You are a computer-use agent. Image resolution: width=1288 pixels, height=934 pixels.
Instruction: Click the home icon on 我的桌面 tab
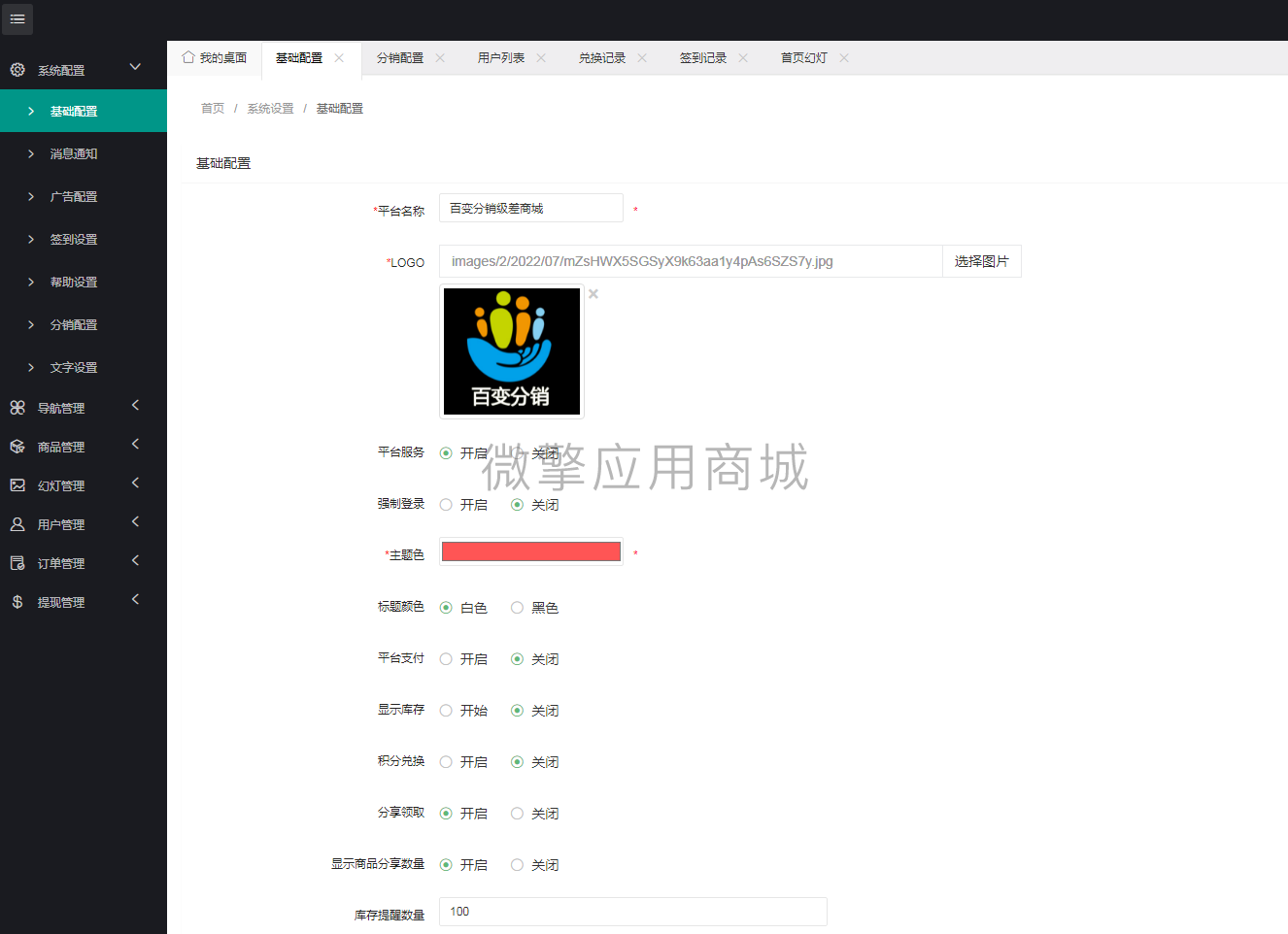[188, 57]
